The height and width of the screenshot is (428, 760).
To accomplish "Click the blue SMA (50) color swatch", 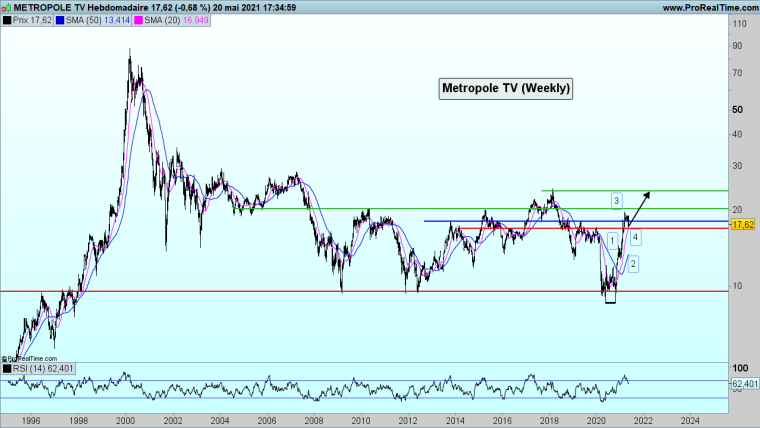I will [x=60, y=20].
